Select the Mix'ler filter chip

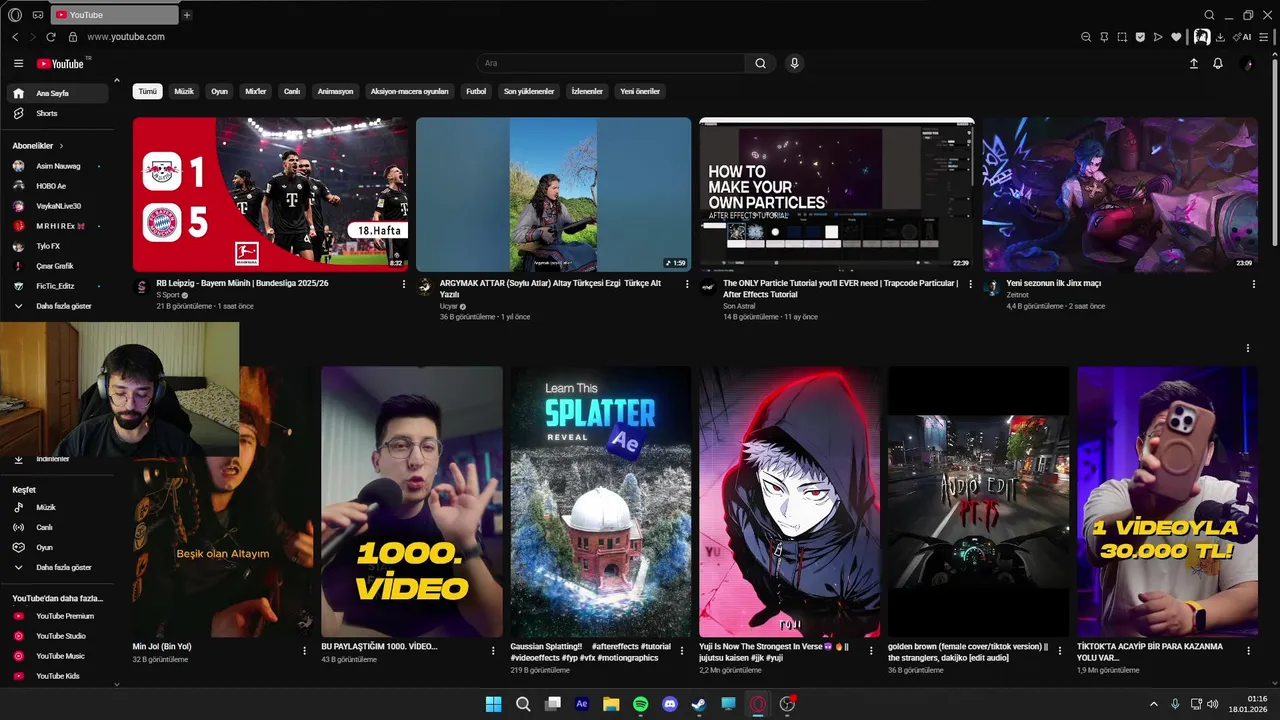256,91
